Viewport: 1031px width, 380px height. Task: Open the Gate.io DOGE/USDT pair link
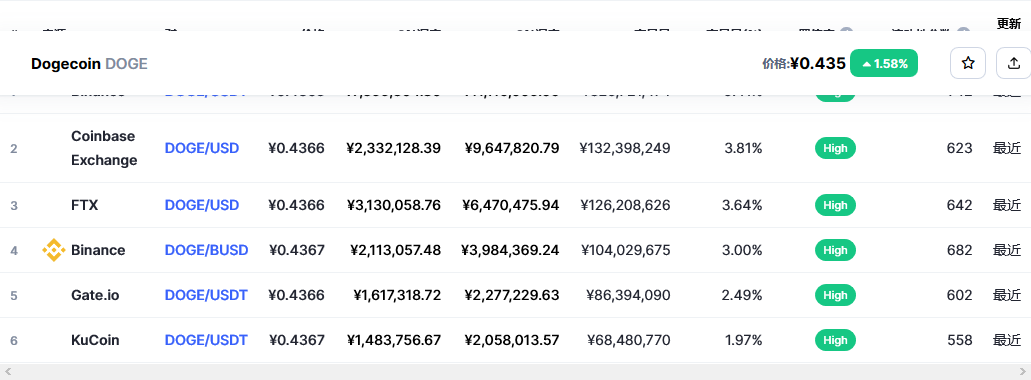206,295
